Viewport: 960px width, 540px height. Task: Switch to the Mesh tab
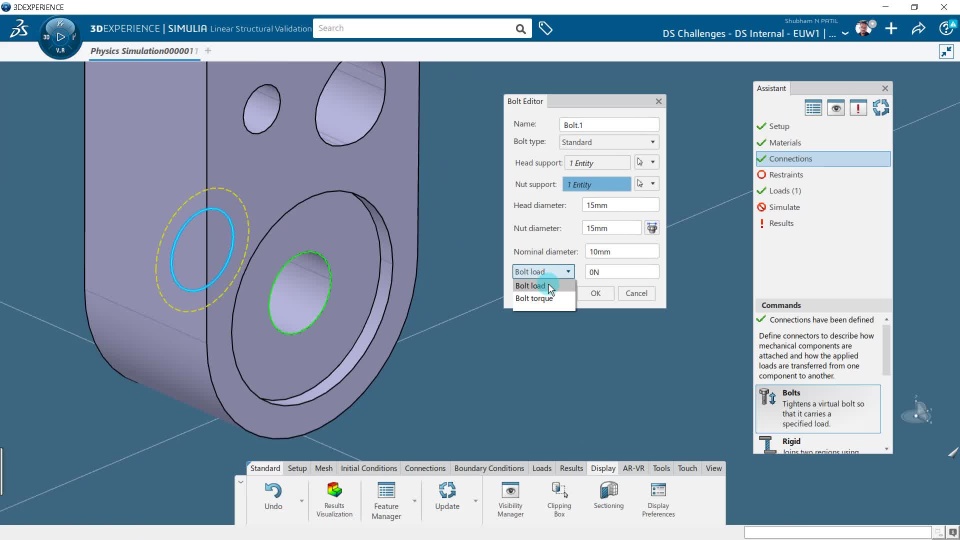click(323, 468)
